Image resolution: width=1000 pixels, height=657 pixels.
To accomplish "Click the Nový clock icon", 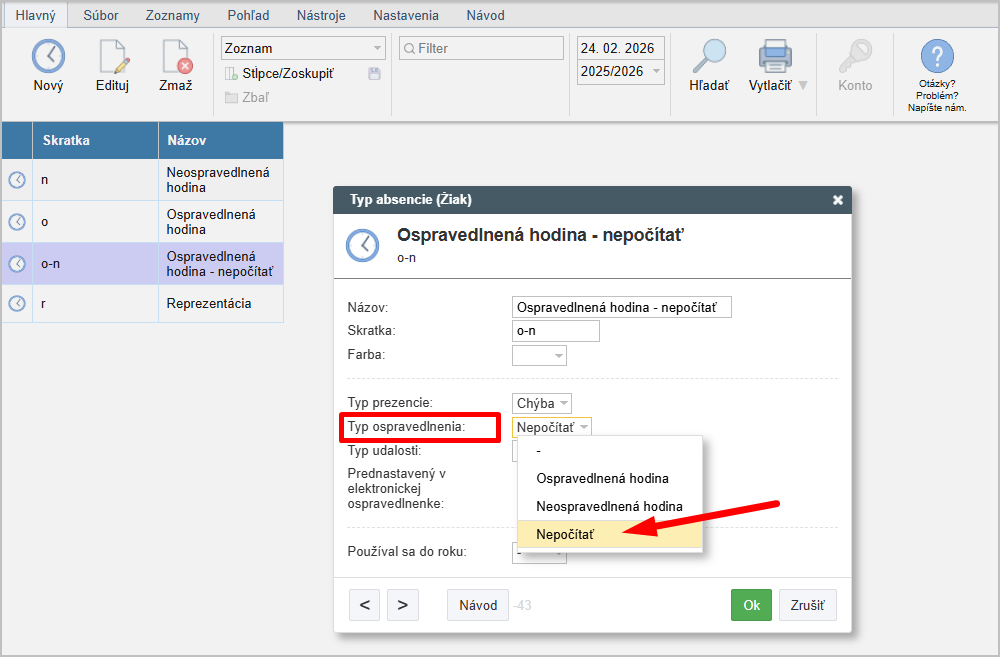I will [x=48, y=57].
